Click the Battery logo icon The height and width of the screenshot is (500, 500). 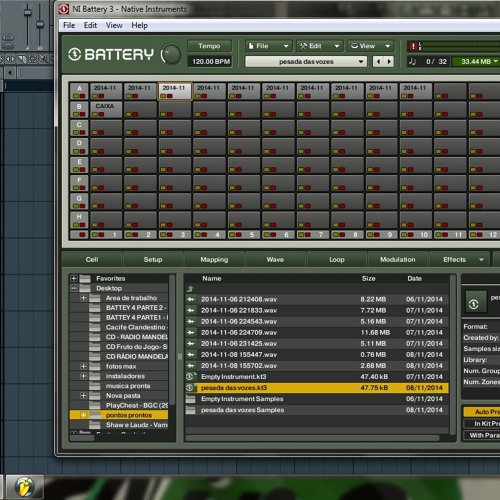pyautogui.click(x=75, y=54)
